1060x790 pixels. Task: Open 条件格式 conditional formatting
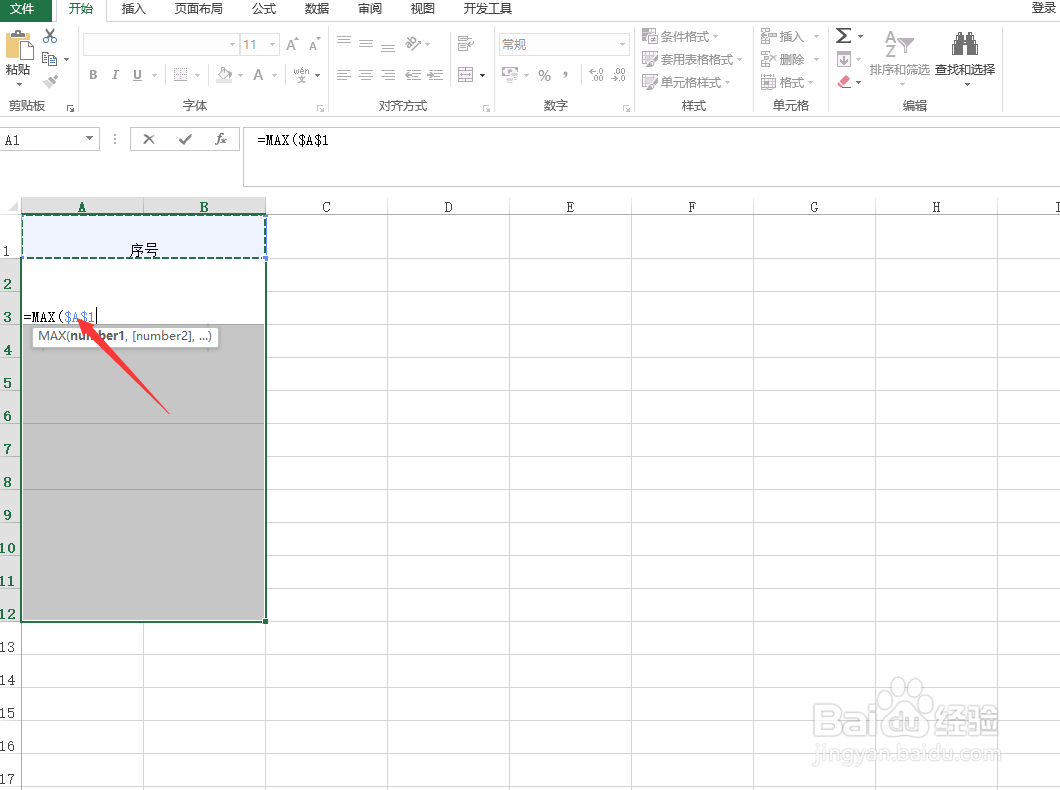(x=680, y=36)
